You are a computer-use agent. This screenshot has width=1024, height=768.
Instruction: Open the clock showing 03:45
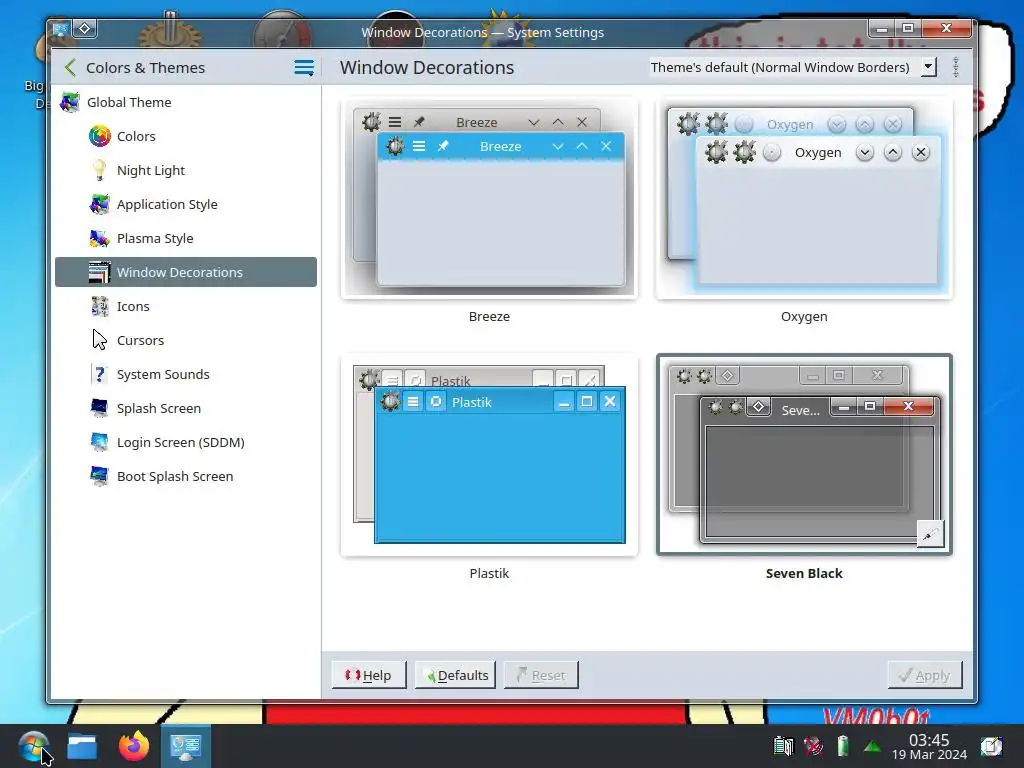point(929,746)
